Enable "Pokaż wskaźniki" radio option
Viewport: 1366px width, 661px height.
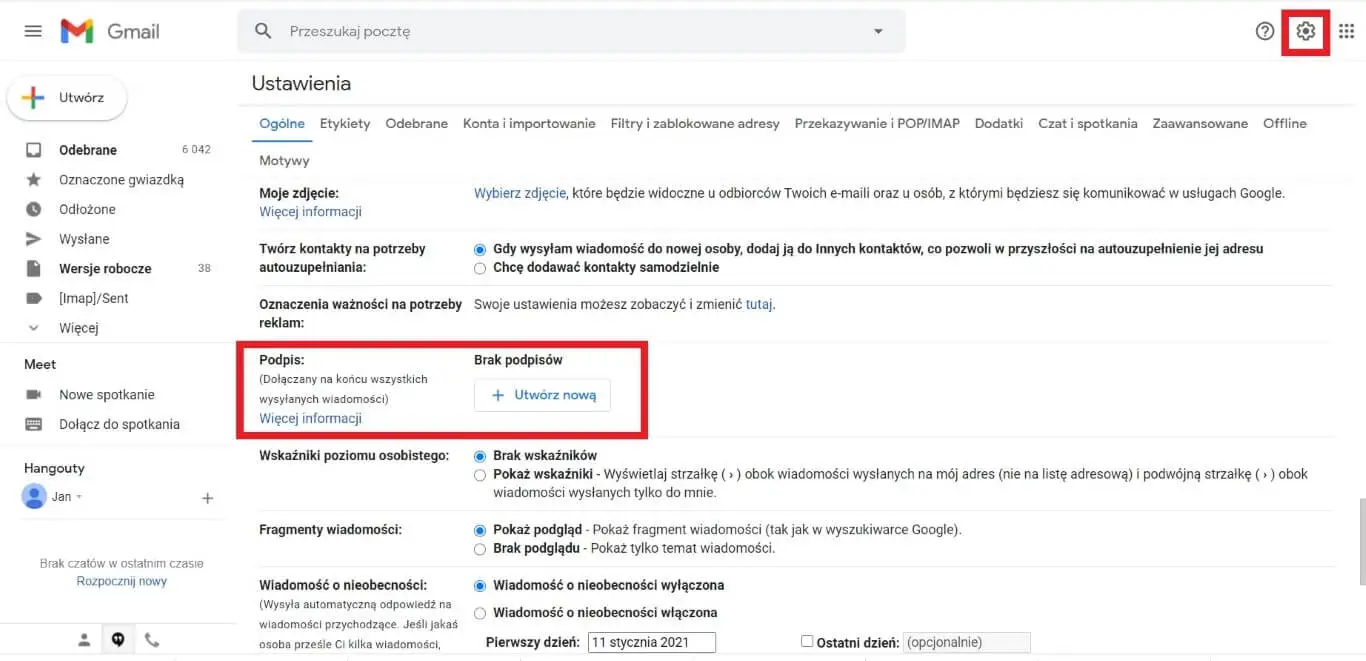[x=480, y=475]
